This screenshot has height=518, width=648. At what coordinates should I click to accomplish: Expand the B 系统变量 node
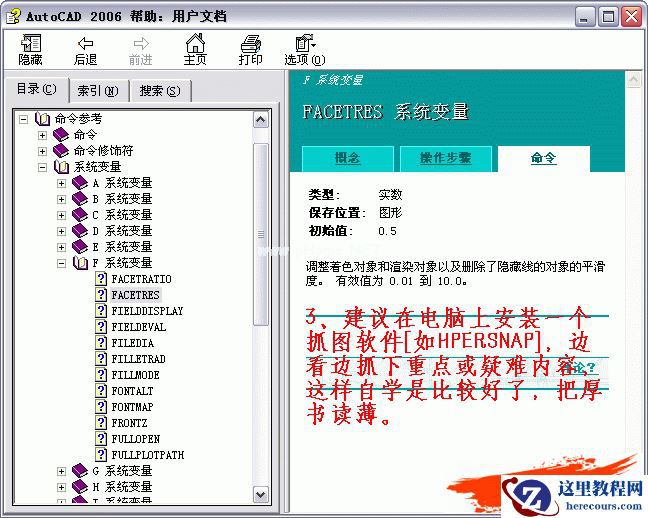(62, 199)
